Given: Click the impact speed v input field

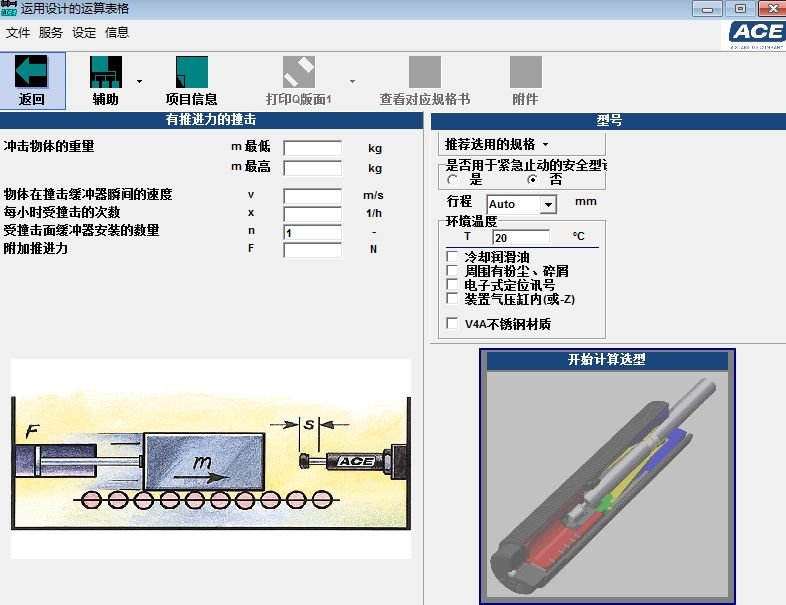Looking at the screenshot, I should pyautogui.click(x=313, y=195).
